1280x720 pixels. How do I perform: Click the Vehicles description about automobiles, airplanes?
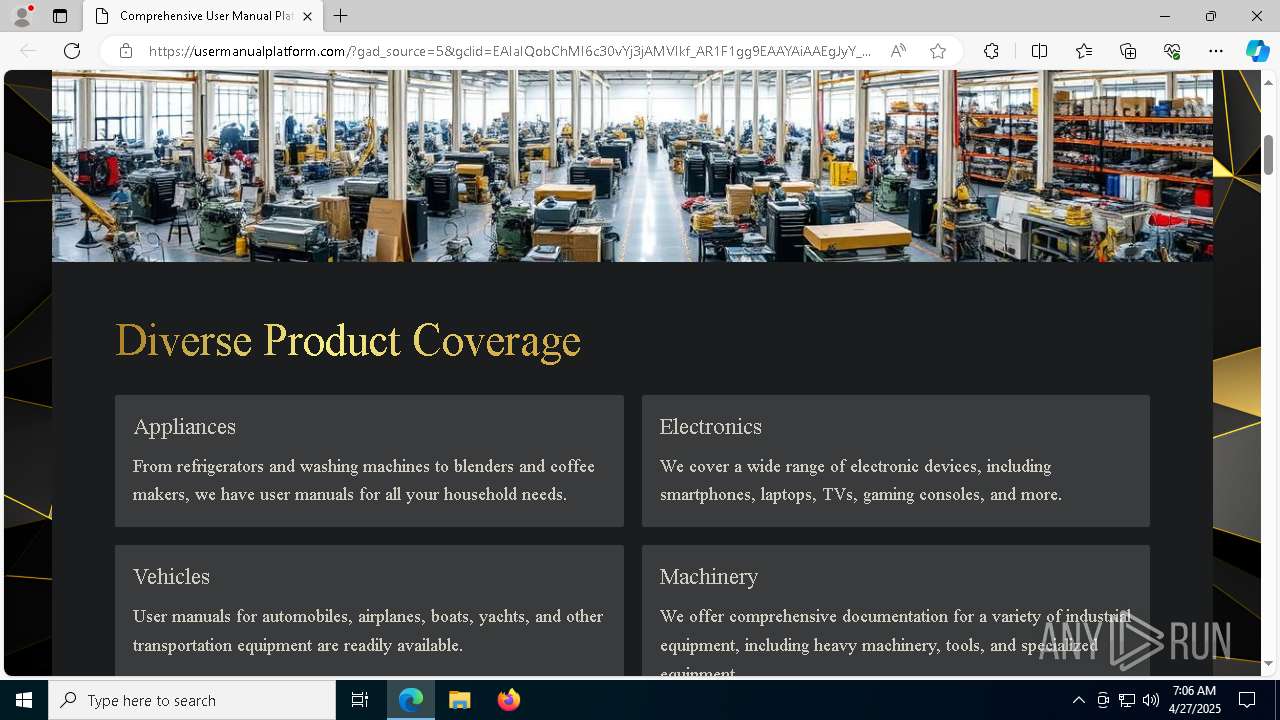pos(368,631)
